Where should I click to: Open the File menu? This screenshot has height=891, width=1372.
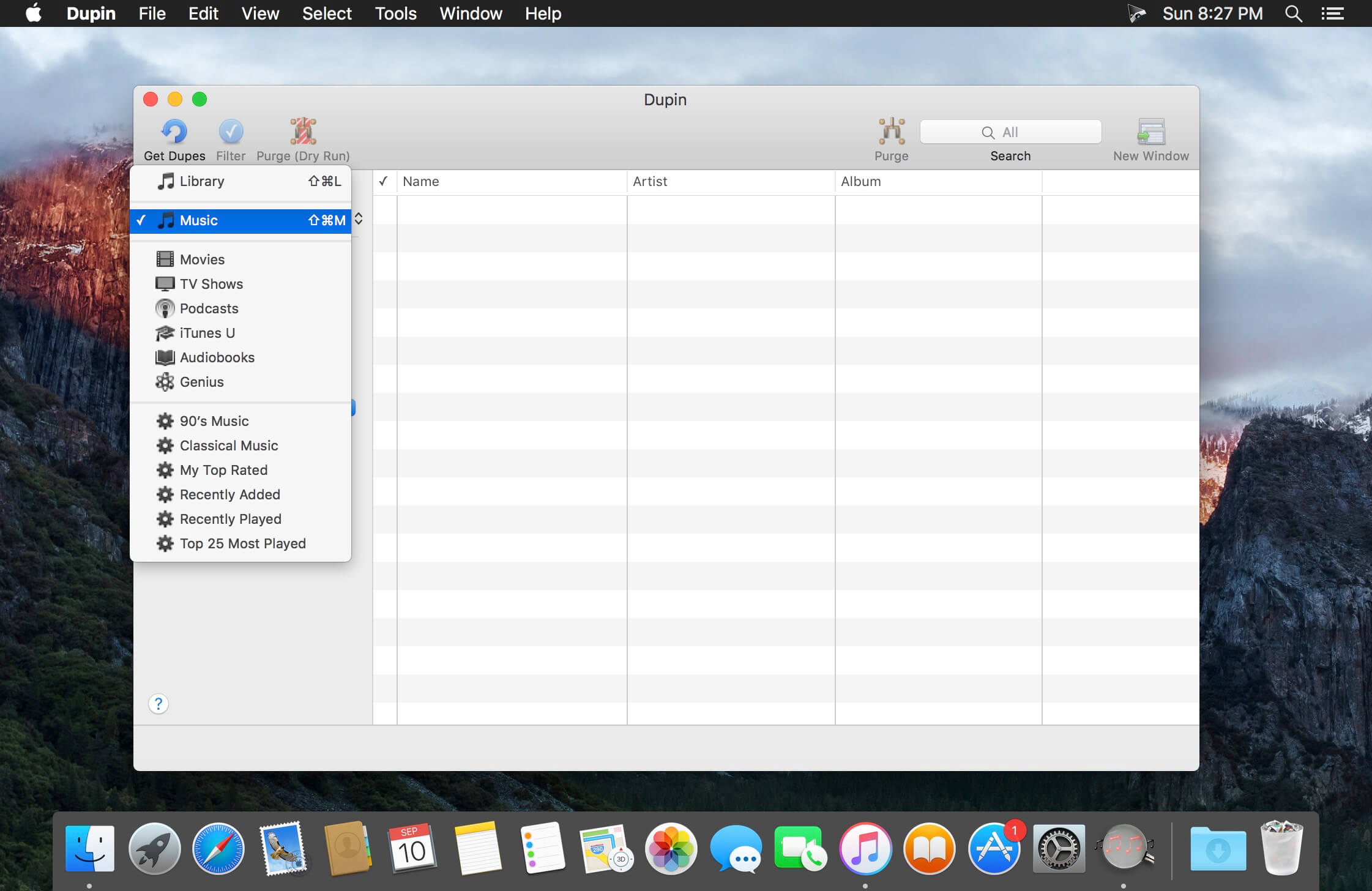click(x=152, y=13)
